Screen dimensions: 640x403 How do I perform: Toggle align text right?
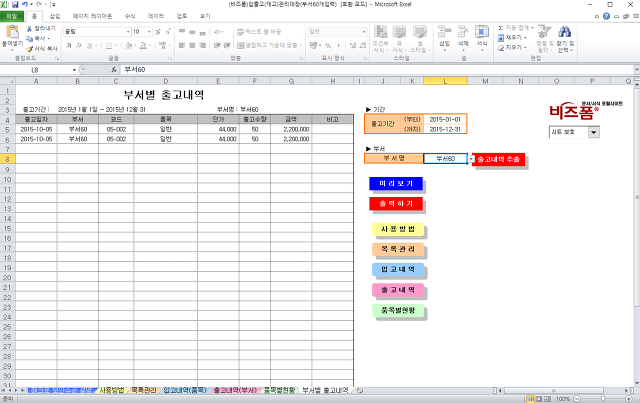[202, 45]
